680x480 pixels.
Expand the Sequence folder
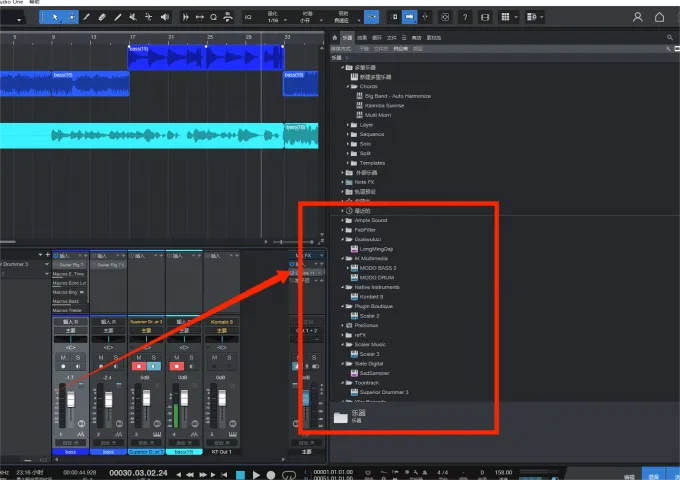click(x=348, y=134)
